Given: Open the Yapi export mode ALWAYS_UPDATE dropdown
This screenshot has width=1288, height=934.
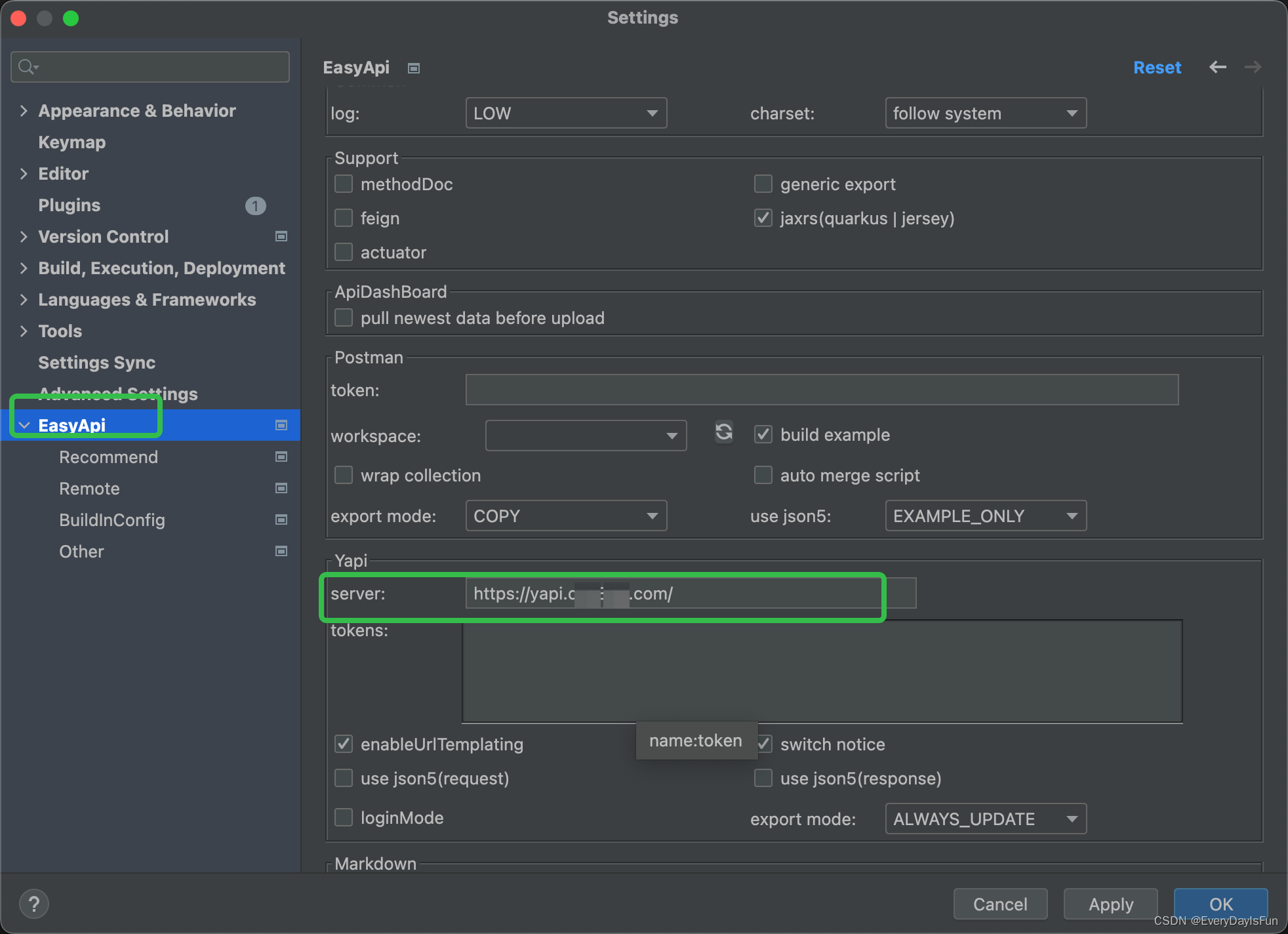Looking at the screenshot, I should click(x=985, y=819).
